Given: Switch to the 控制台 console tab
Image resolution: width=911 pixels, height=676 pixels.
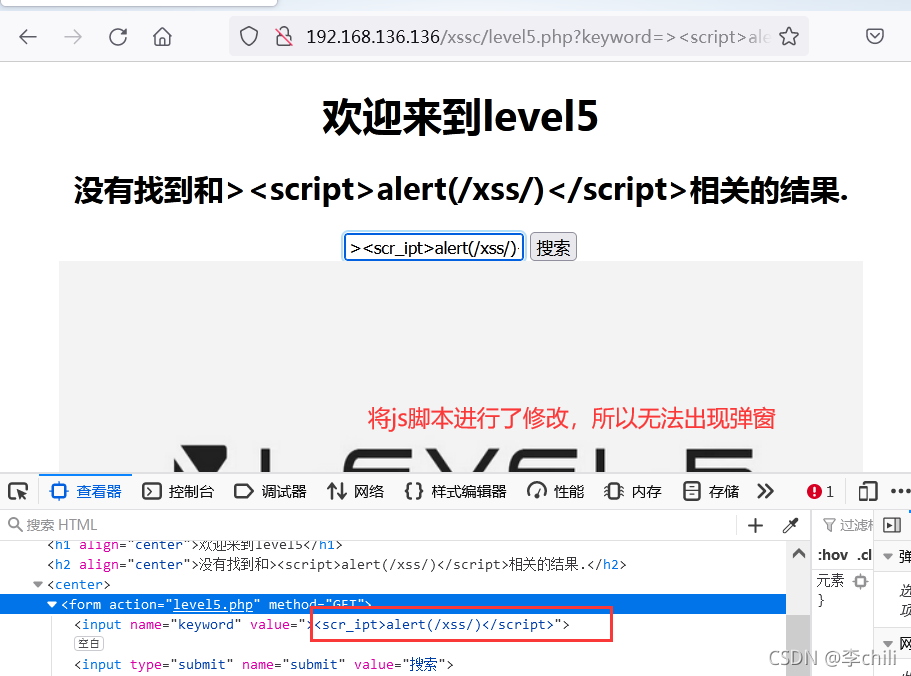Looking at the screenshot, I should (x=178, y=492).
